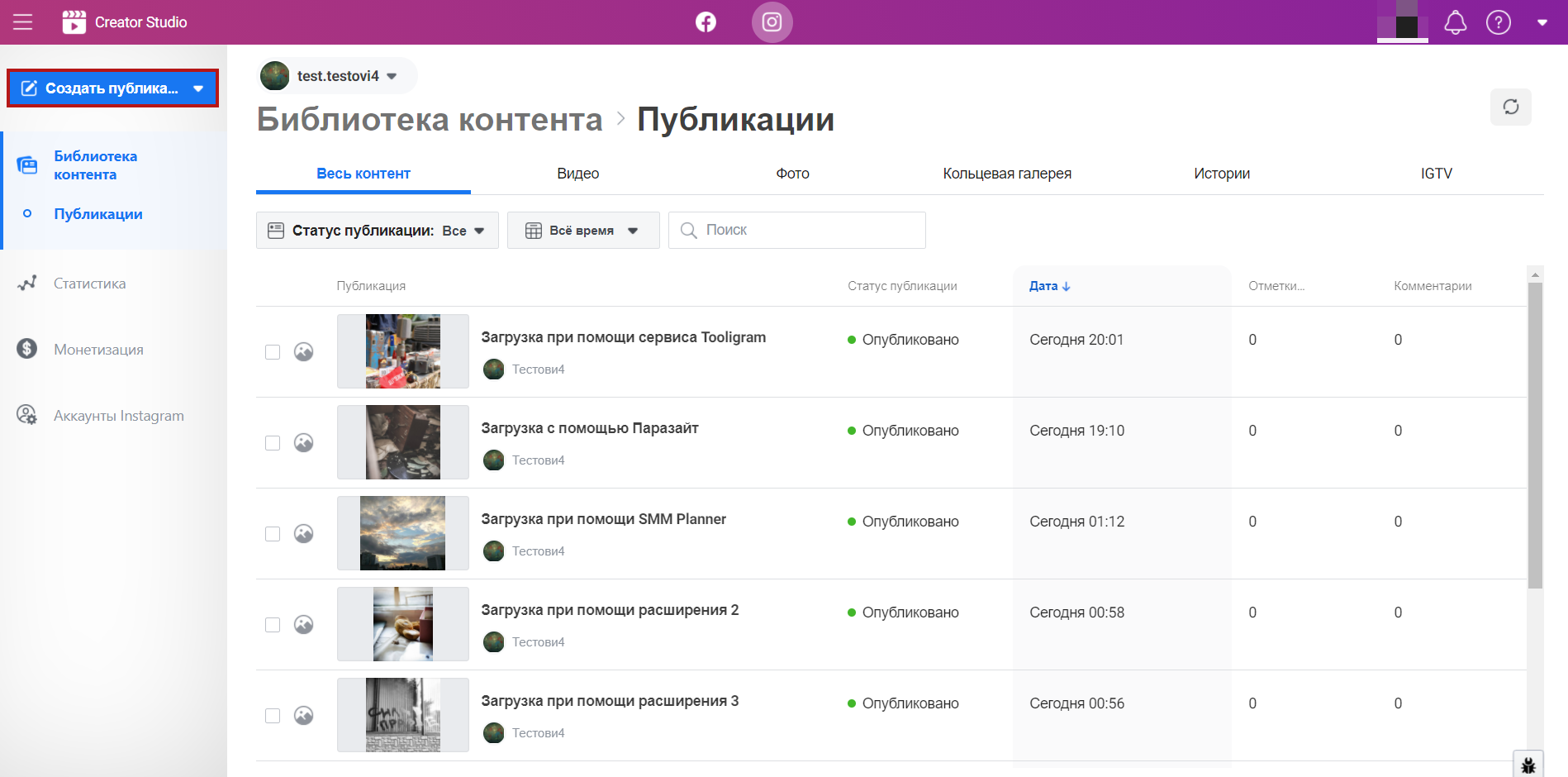The width and height of the screenshot is (1568, 777).
Task: Click the Создать публикацию button
Action: pyautogui.click(x=112, y=88)
